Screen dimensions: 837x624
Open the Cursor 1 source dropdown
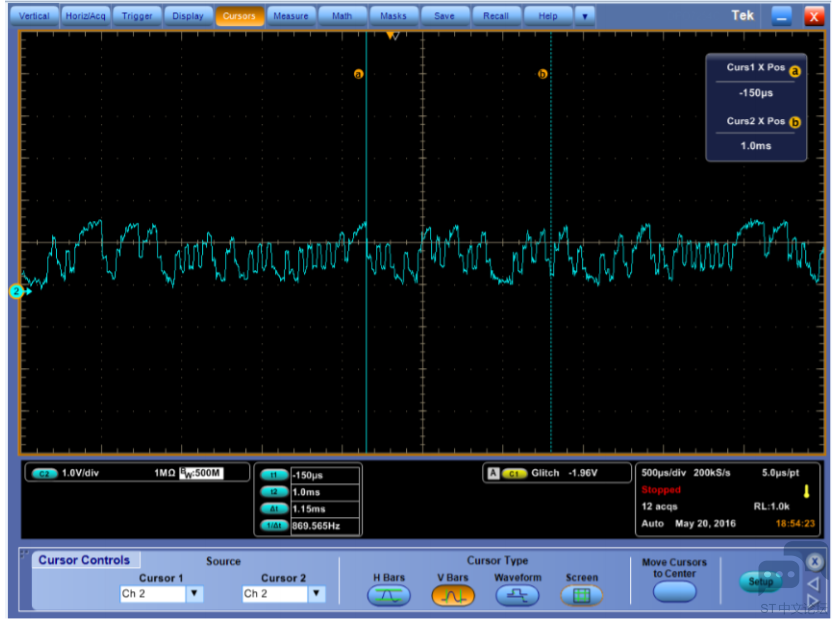(x=195, y=594)
